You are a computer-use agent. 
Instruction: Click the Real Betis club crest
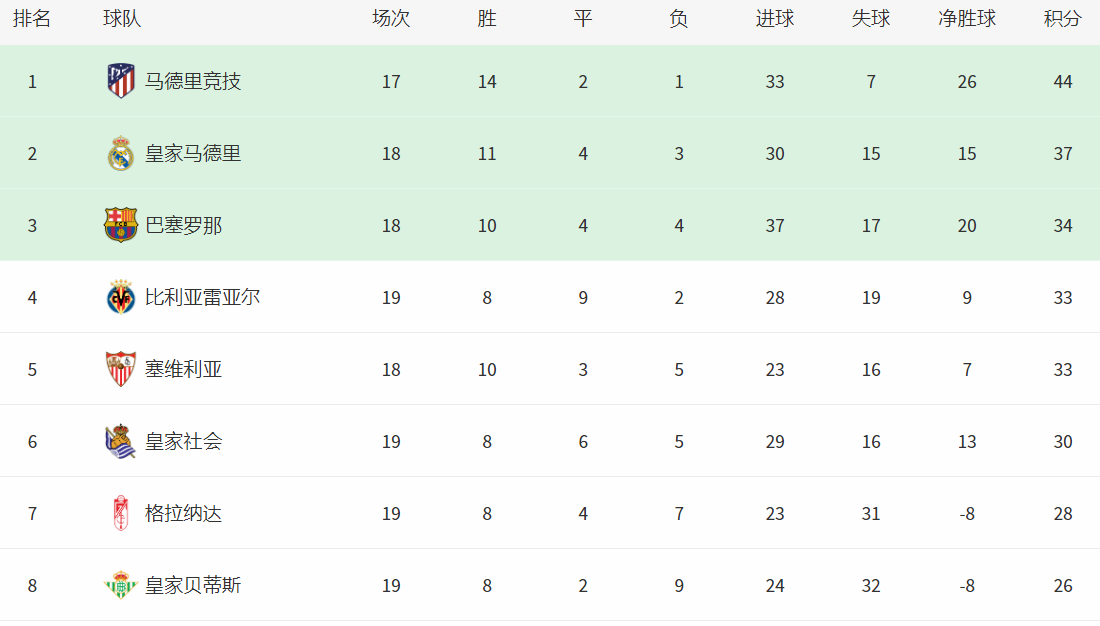click(x=121, y=585)
